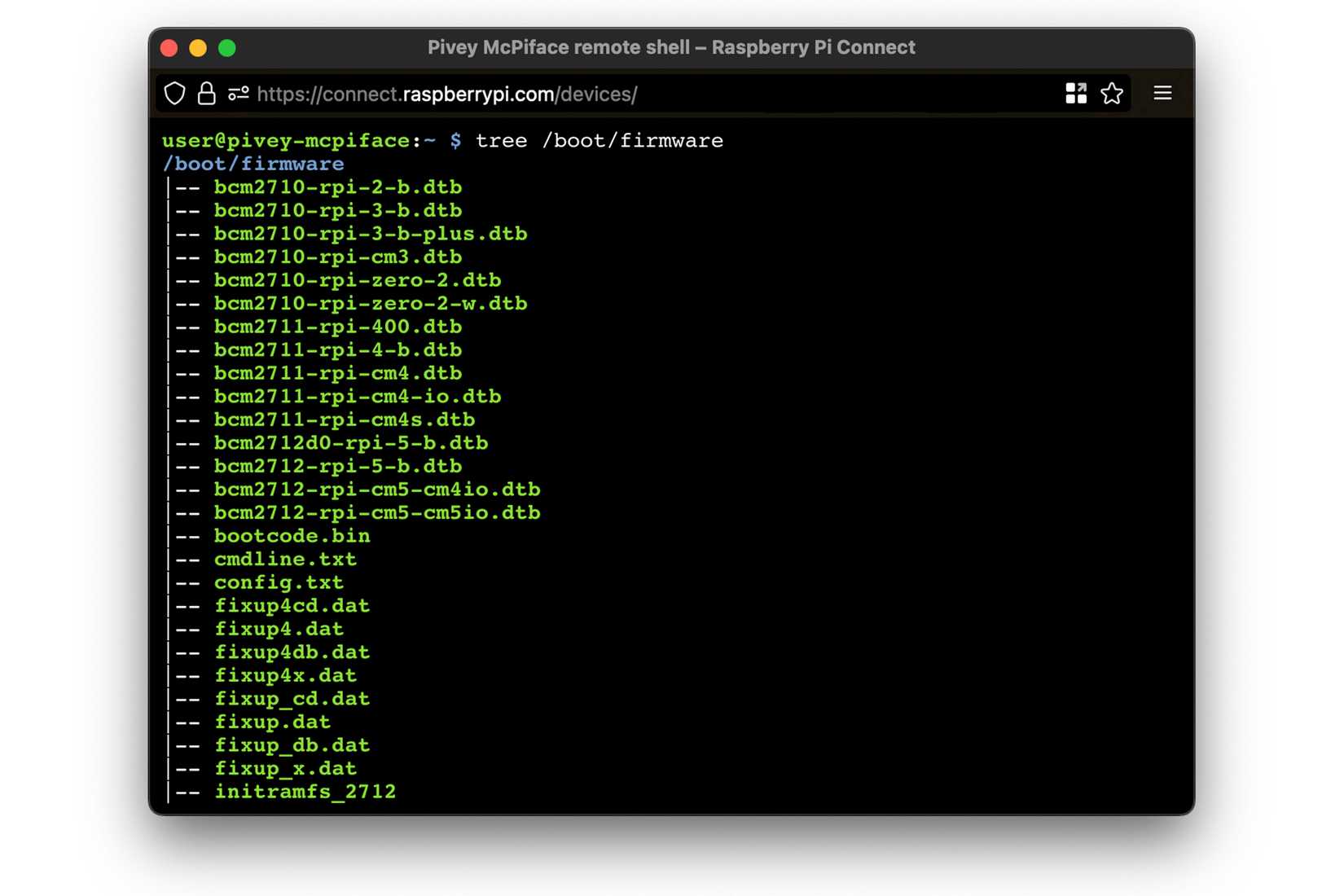
Task: Click the window title Pivey McPiface remote shell
Action: (560, 47)
